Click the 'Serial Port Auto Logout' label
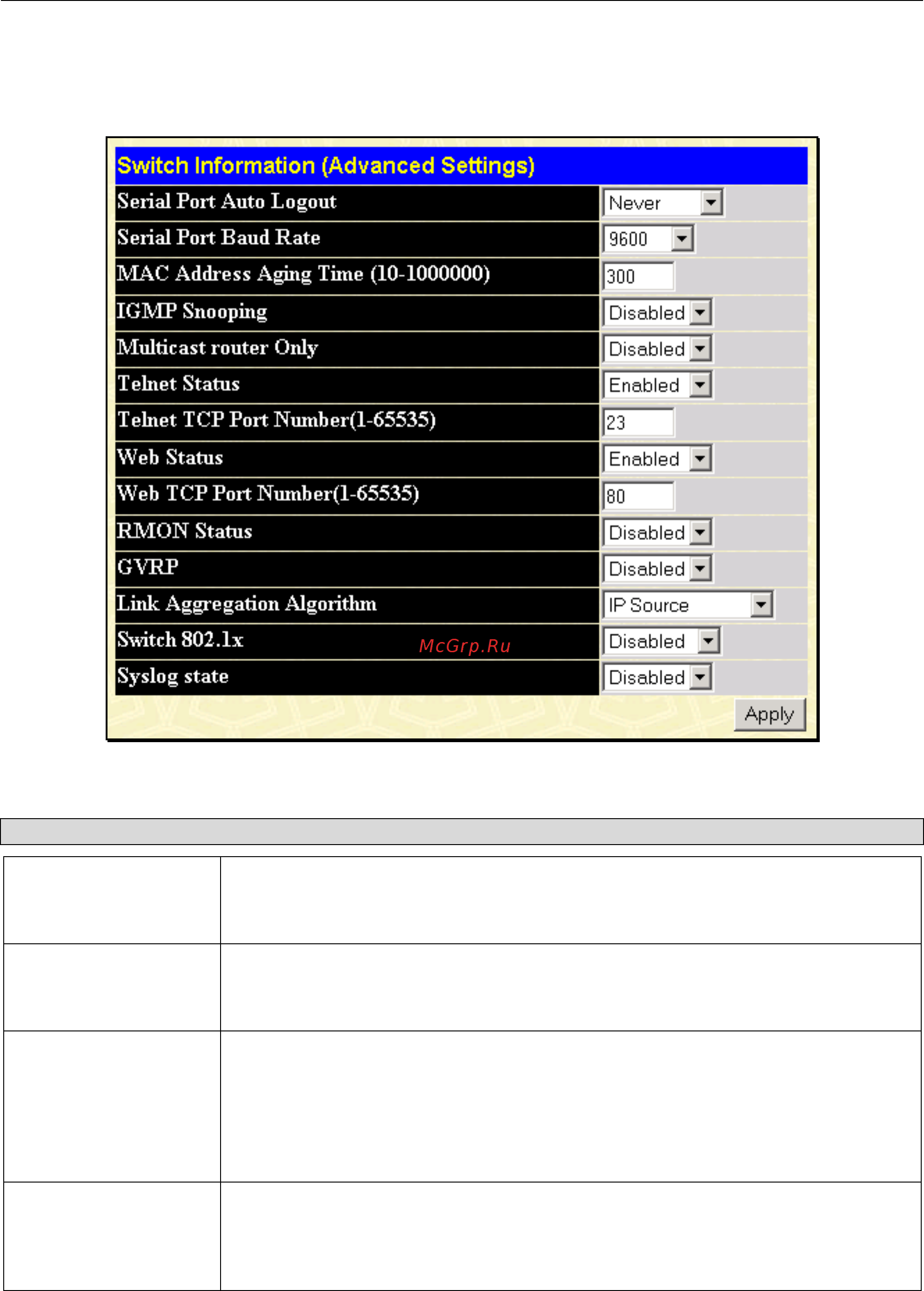 click(x=227, y=202)
